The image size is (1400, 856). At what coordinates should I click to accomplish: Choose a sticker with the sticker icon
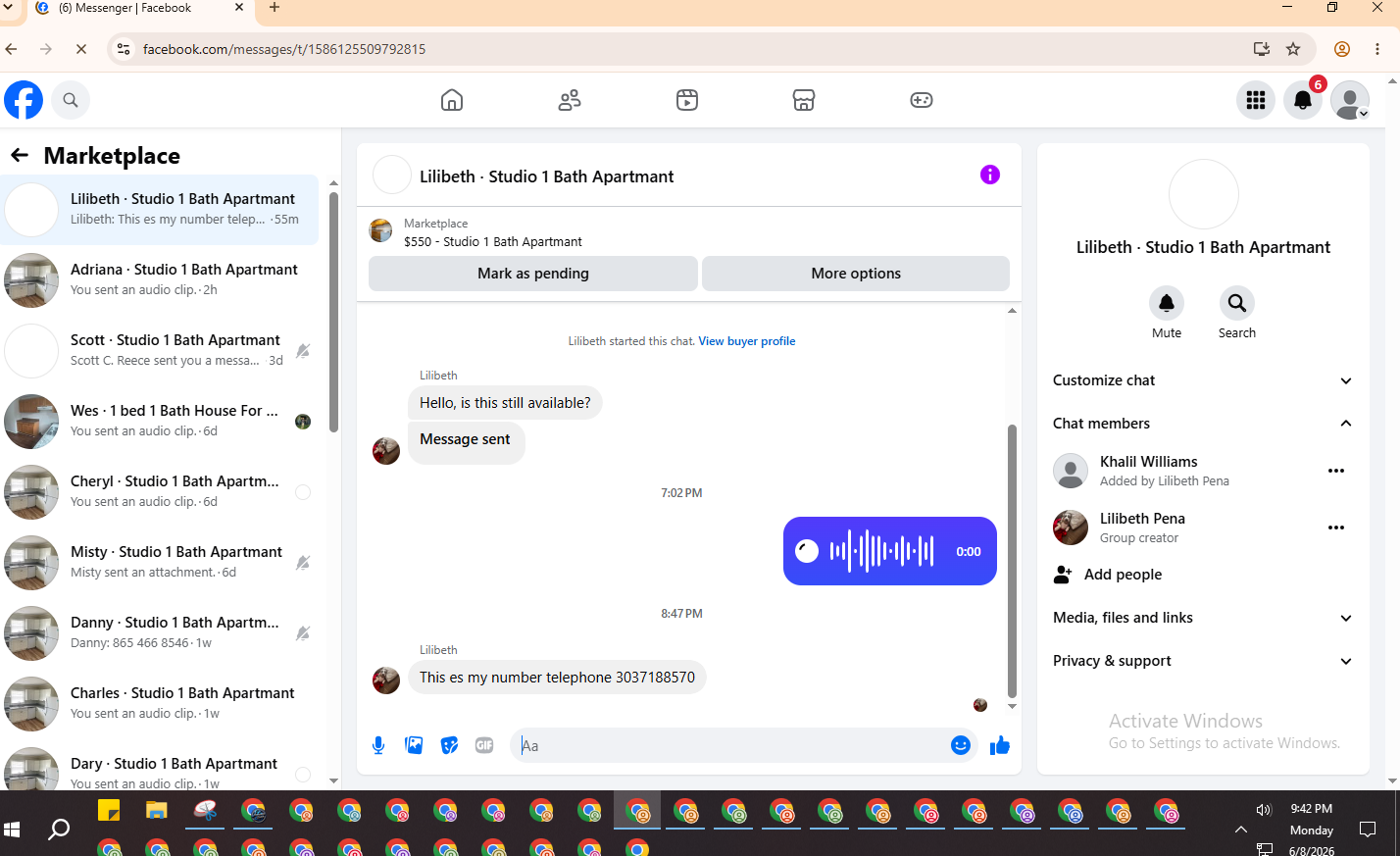coord(449,746)
